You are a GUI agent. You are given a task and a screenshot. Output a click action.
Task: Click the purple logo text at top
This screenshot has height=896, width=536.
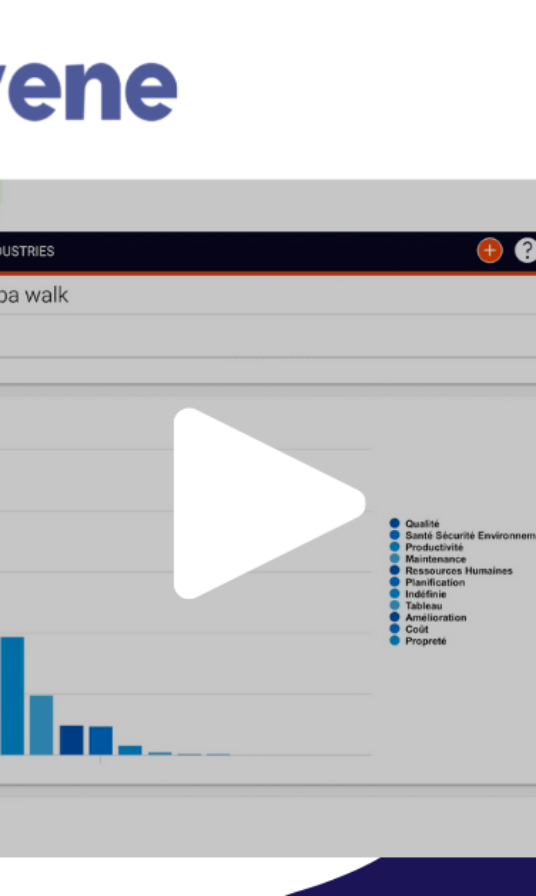[x=88, y=90]
